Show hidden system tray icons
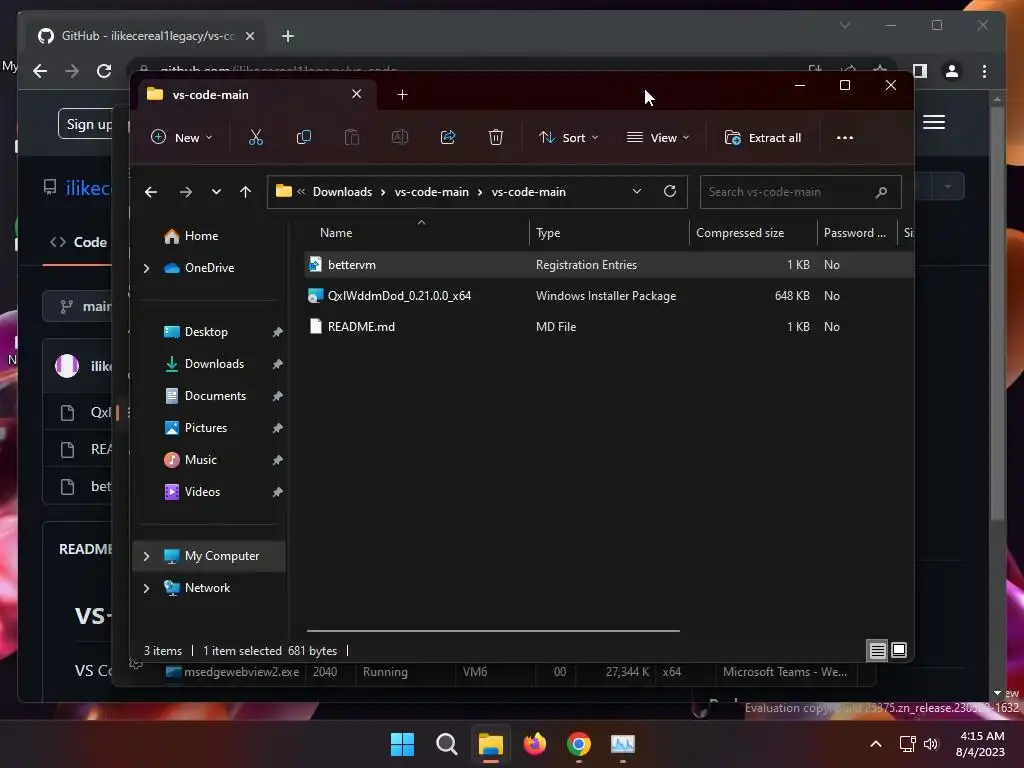 [x=876, y=744]
